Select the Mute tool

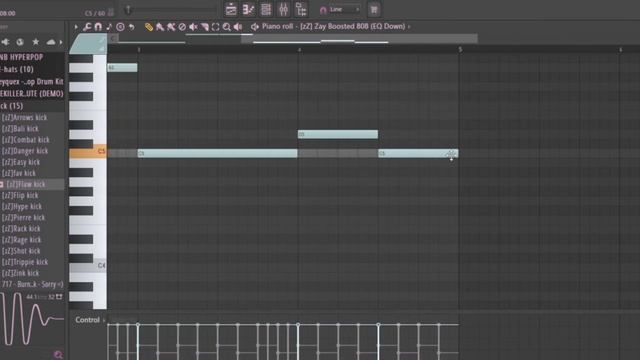(x=193, y=27)
